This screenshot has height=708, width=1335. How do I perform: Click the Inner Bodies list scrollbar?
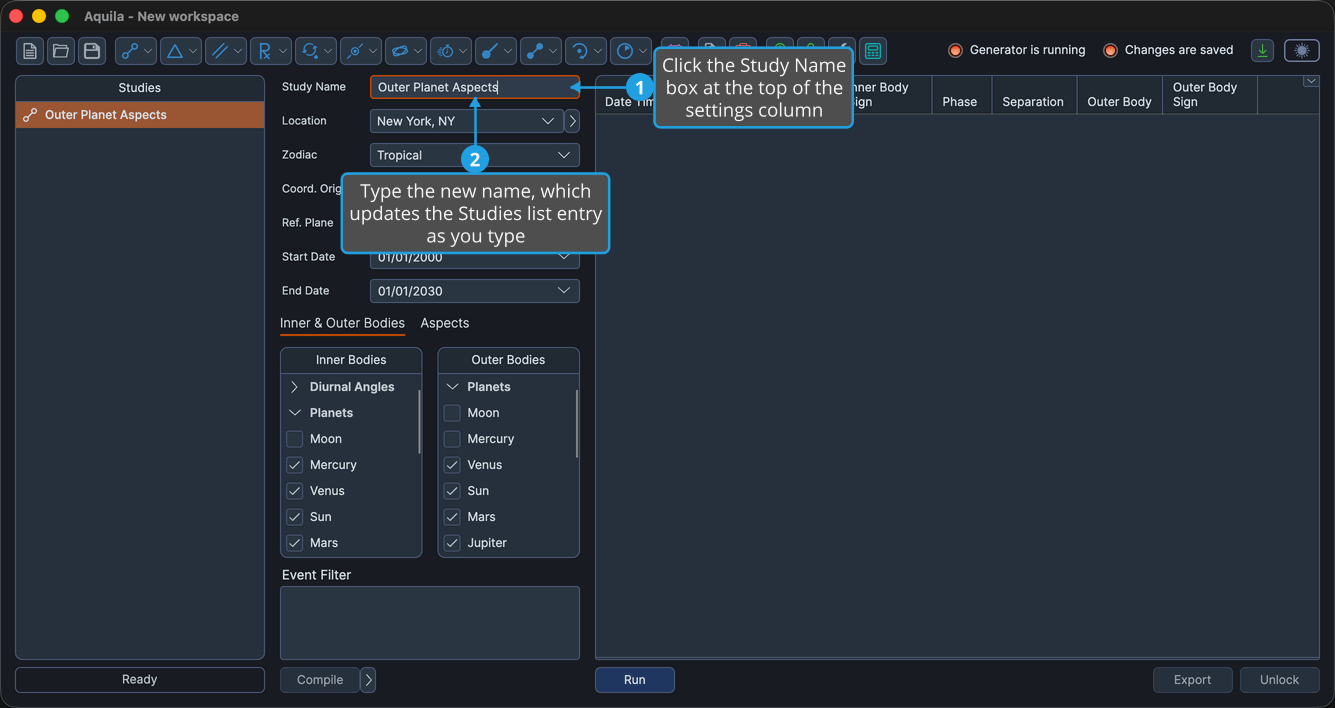[419, 422]
